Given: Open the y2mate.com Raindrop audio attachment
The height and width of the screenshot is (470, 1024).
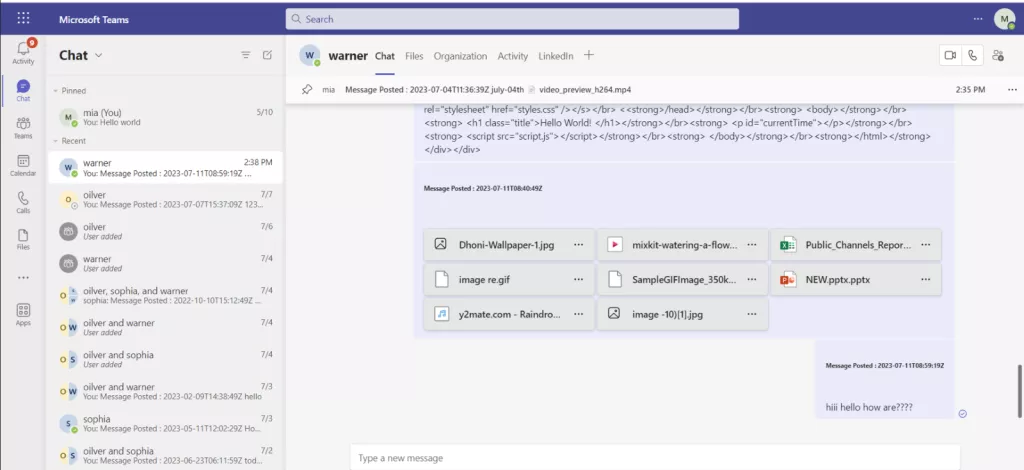Looking at the screenshot, I should (x=509, y=314).
